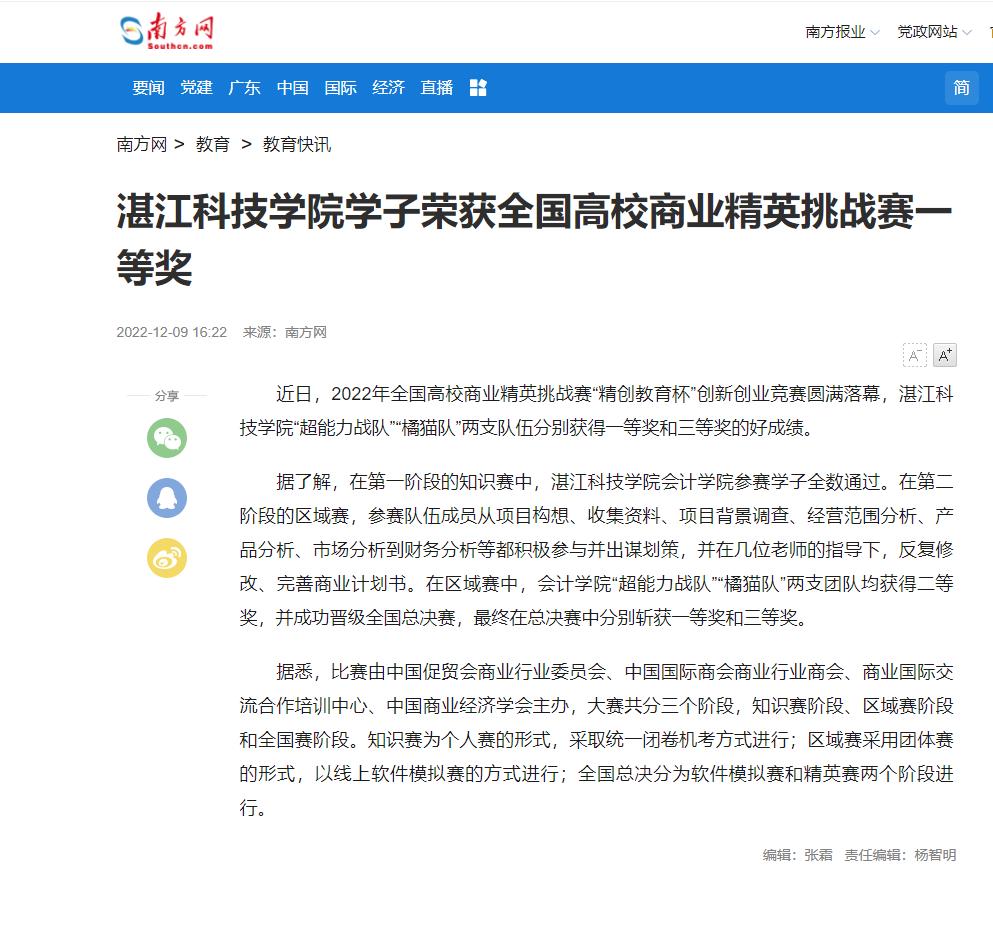Open the Southcn.com logo homepage
This screenshot has width=993, height=930.
(167, 31)
